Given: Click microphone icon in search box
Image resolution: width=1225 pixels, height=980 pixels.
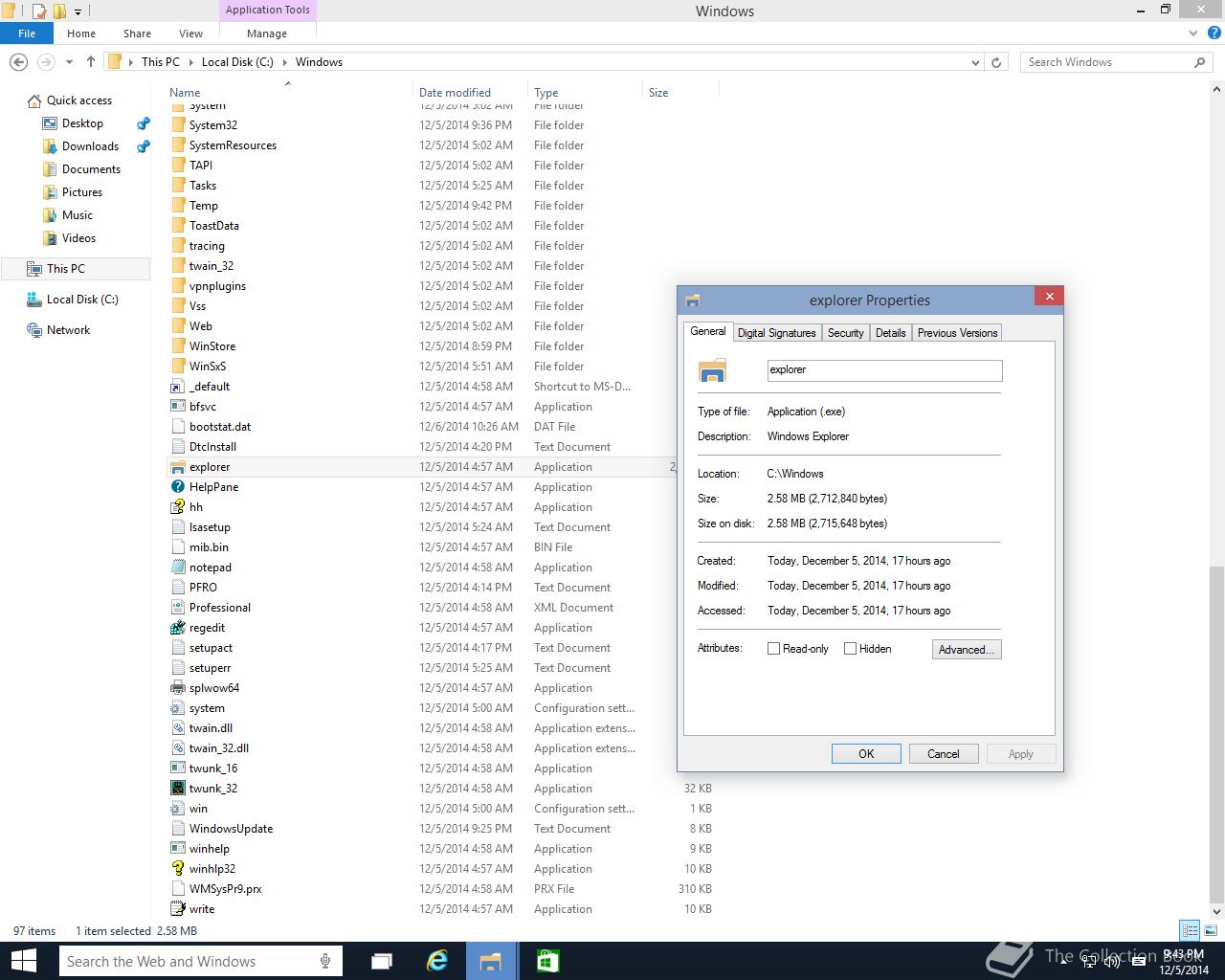Looking at the screenshot, I should (325, 961).
